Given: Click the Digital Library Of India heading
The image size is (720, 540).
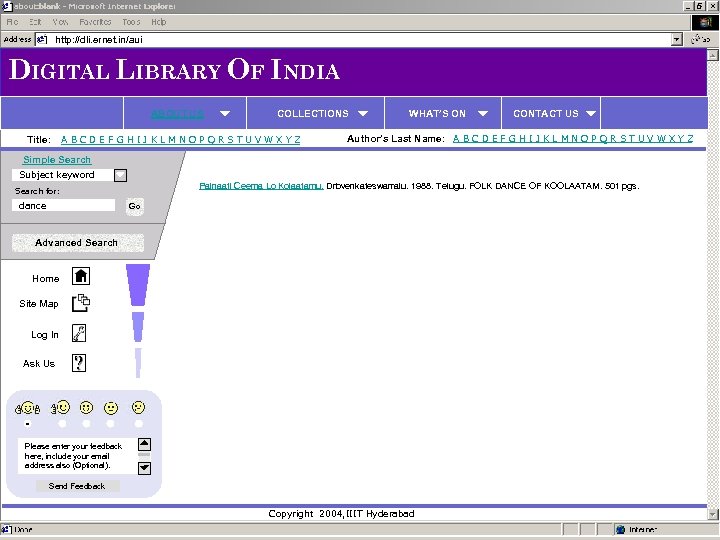Looking at the screenshot, I should (x=174, y=70).
